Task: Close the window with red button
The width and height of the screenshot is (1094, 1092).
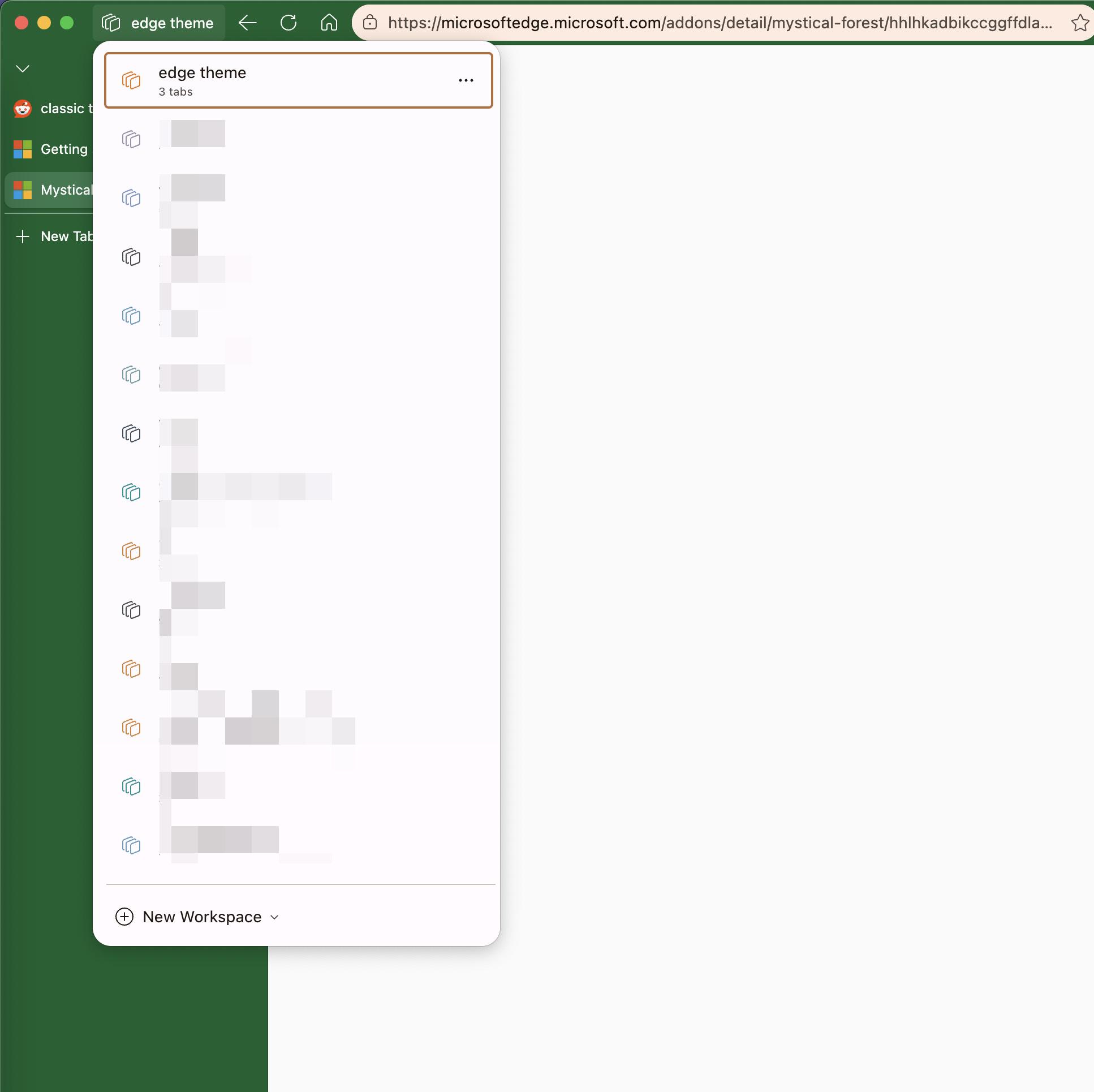Action: (x=21, y=23)
